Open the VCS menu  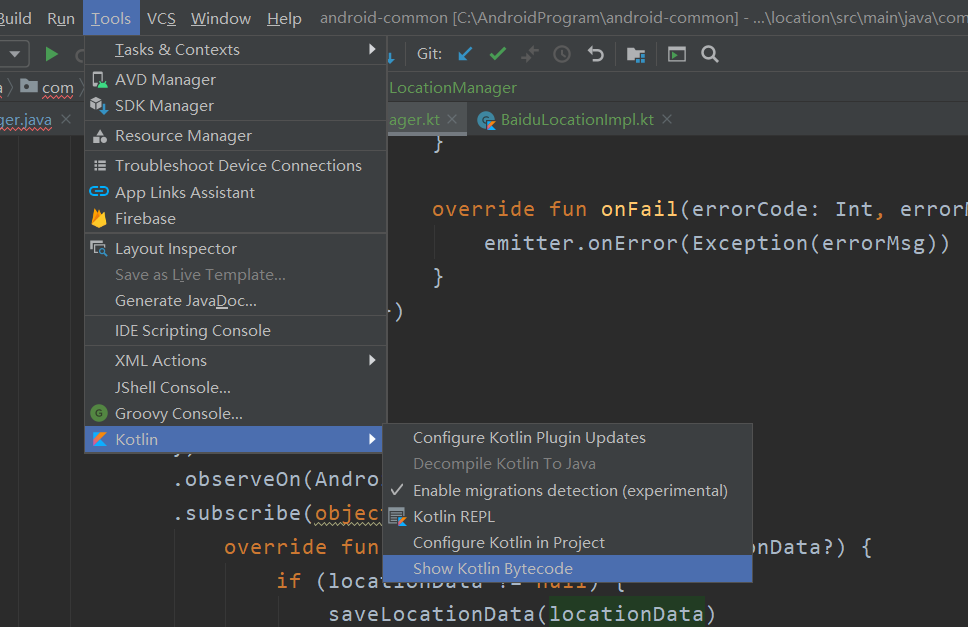[161, 19]
